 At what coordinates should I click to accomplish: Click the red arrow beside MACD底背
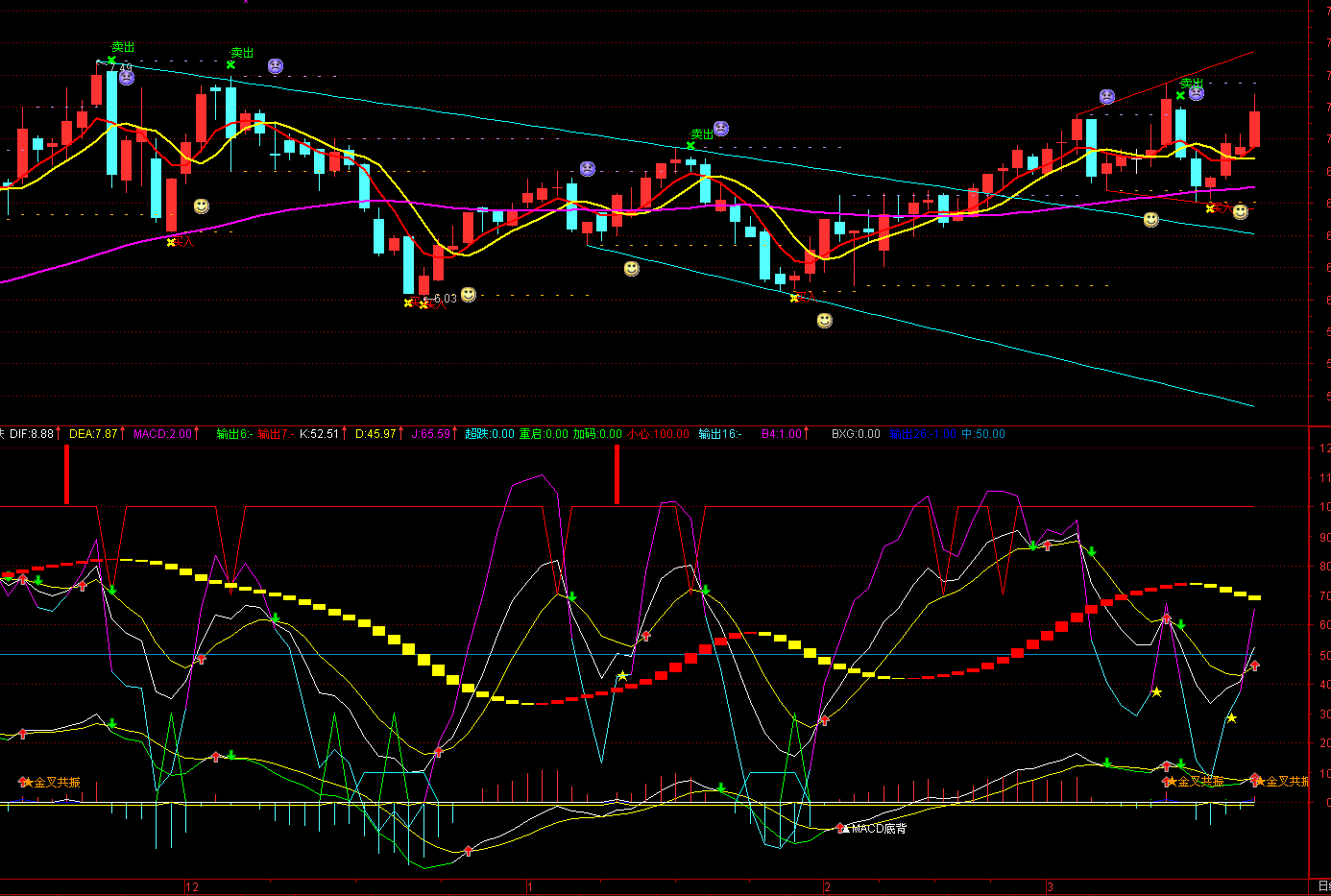(x=841, y=827)
